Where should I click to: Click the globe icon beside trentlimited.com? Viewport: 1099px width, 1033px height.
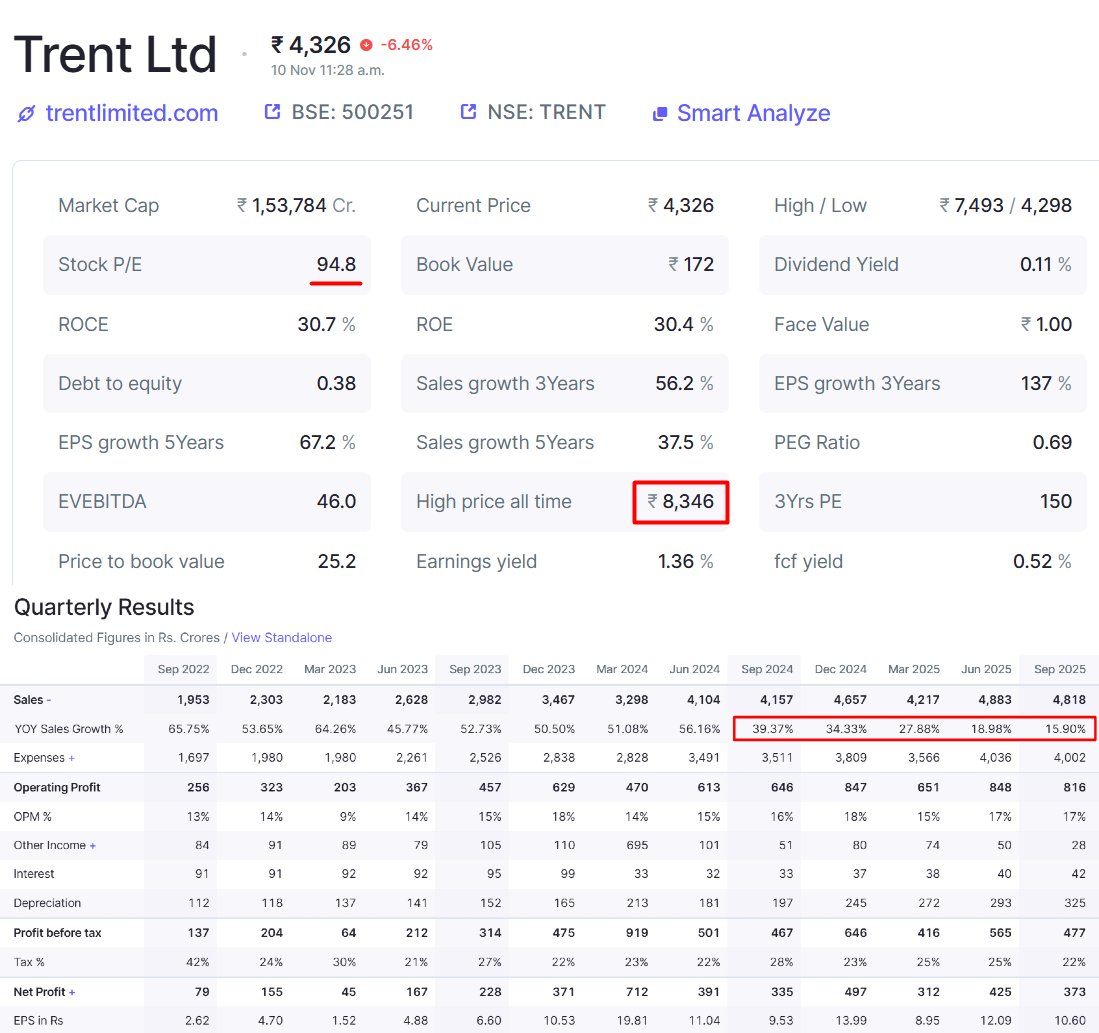(25, 113)
